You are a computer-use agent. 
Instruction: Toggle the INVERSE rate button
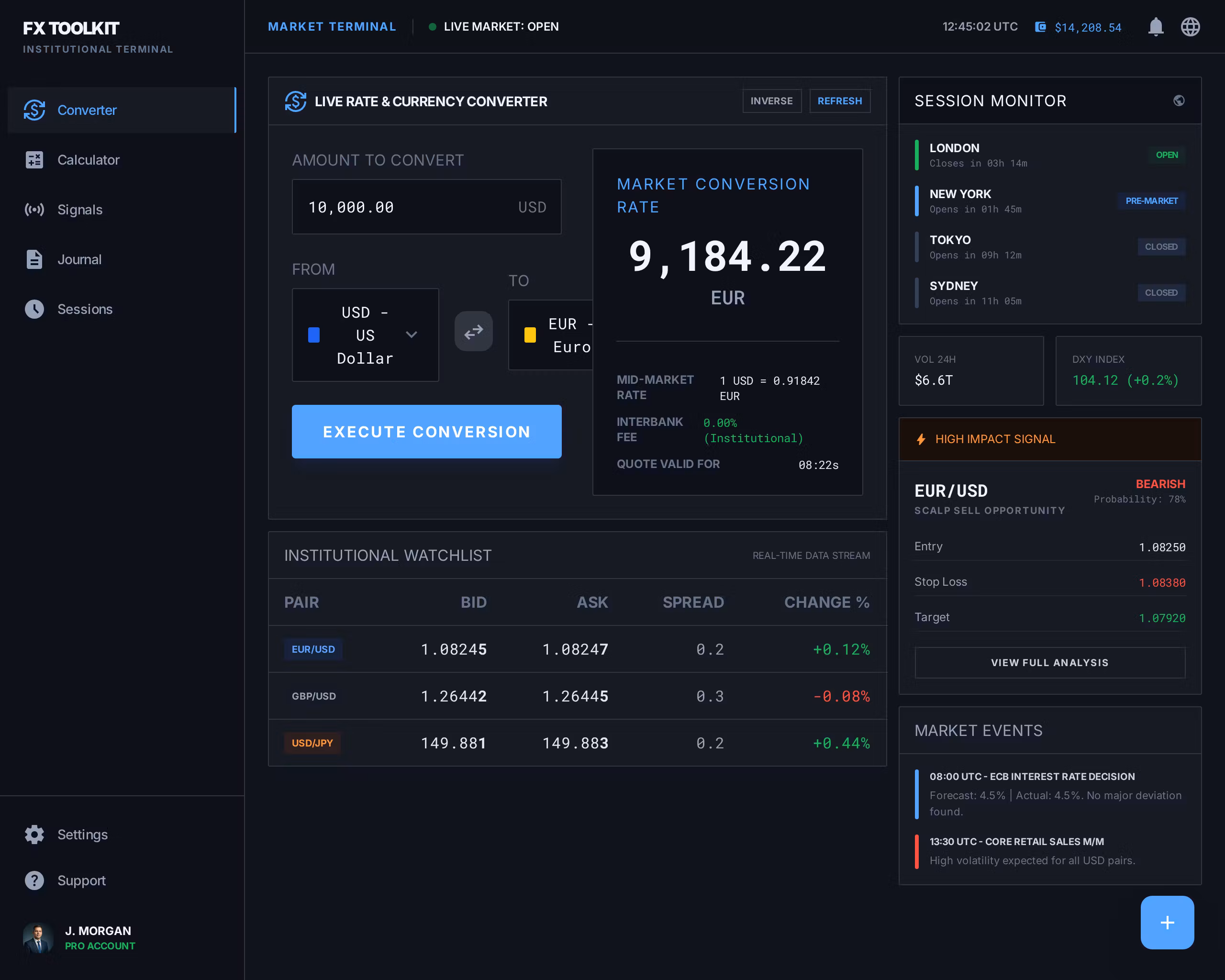[771, 100]
